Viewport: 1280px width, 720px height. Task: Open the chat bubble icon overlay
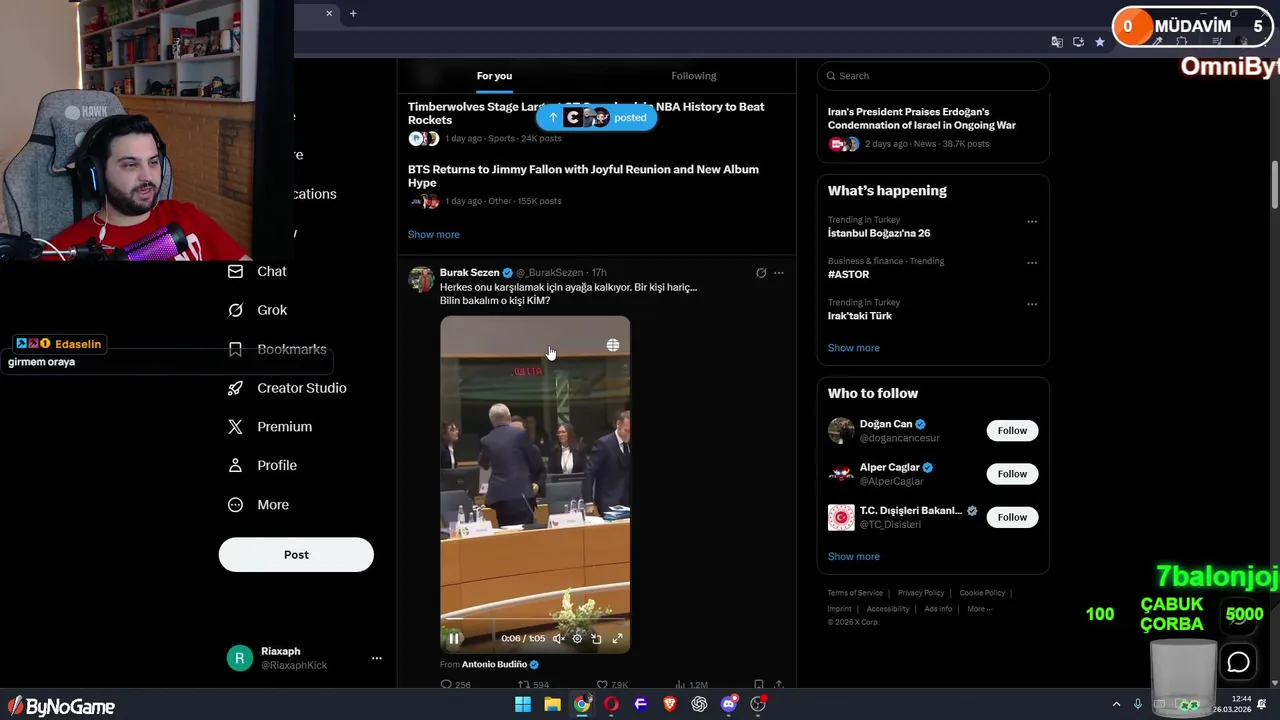point(1238,662)
